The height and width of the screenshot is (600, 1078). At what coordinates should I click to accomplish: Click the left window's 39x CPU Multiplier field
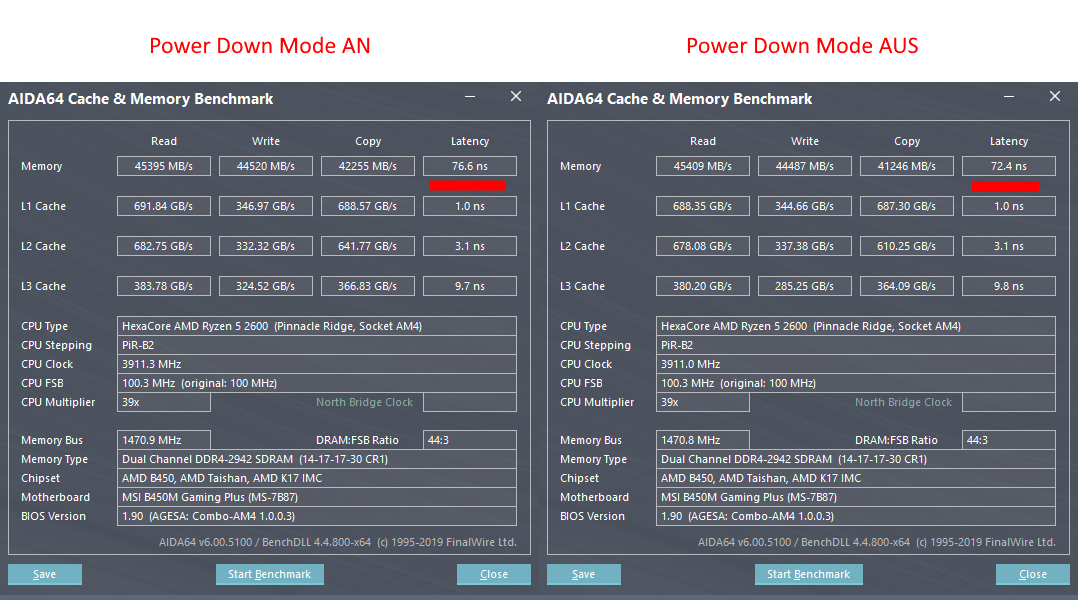point(164,402)
